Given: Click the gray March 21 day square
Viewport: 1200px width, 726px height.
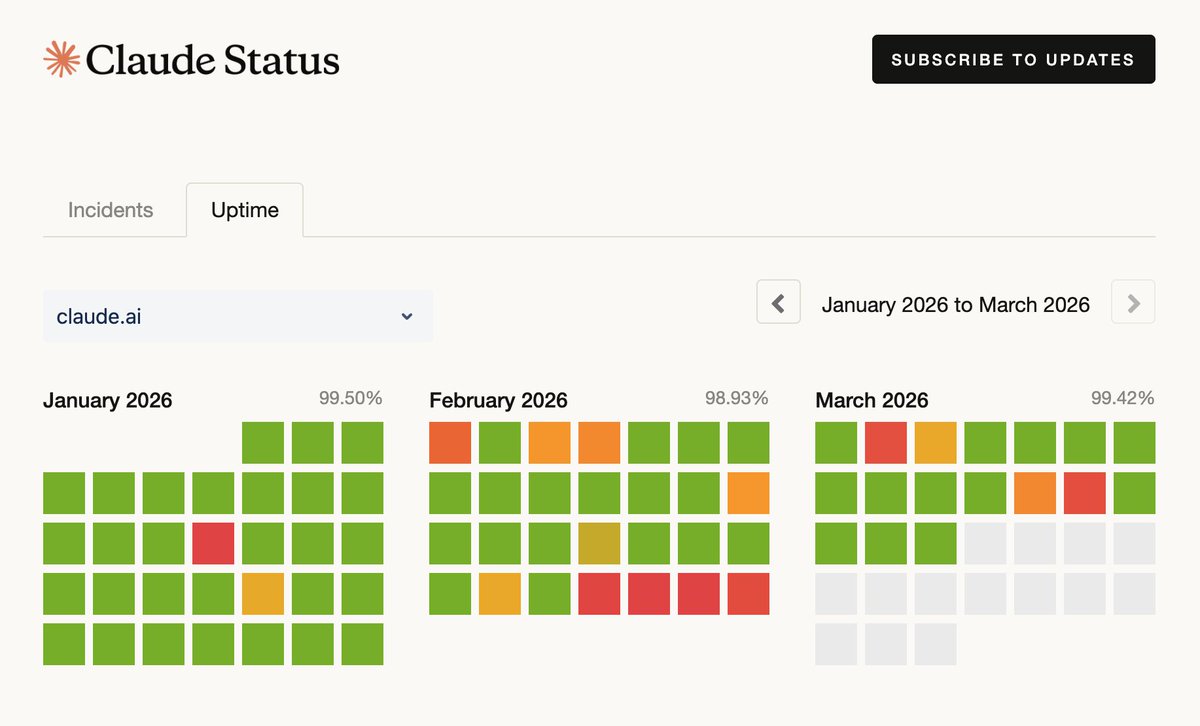Looking at the screenshot, I should tap(1134, 543).
